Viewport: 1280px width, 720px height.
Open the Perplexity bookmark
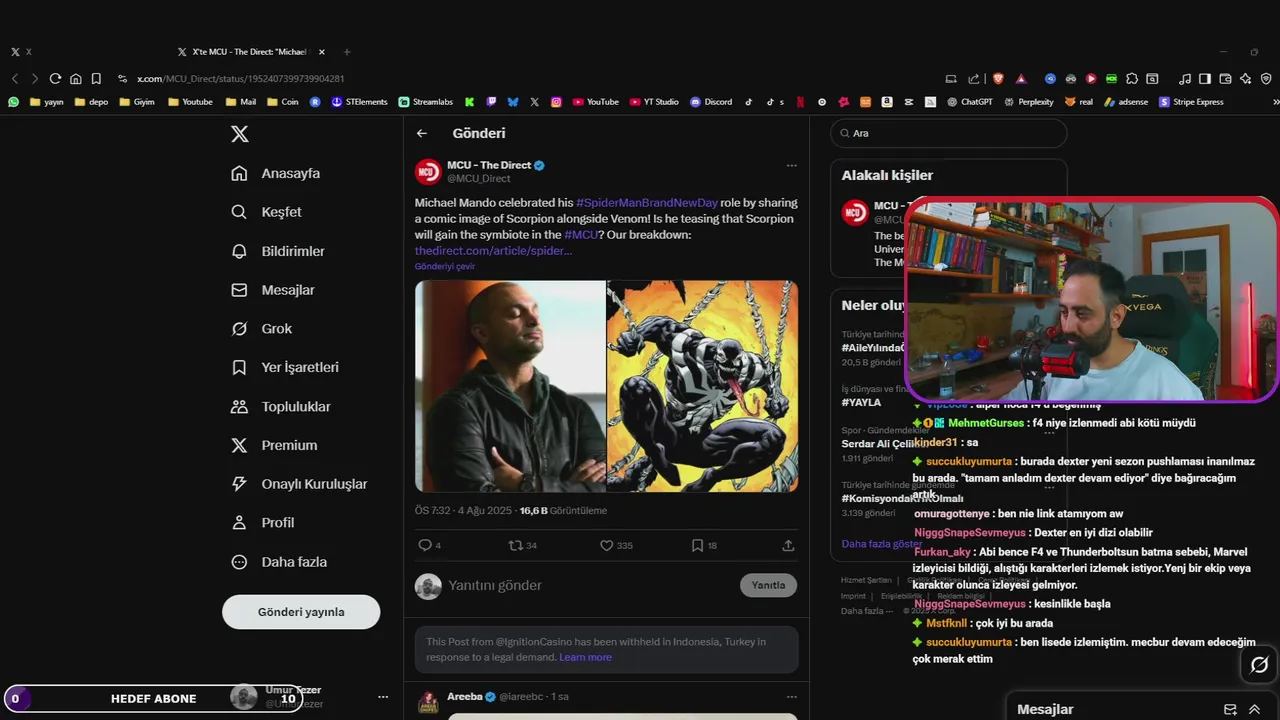pos(1028,102)
